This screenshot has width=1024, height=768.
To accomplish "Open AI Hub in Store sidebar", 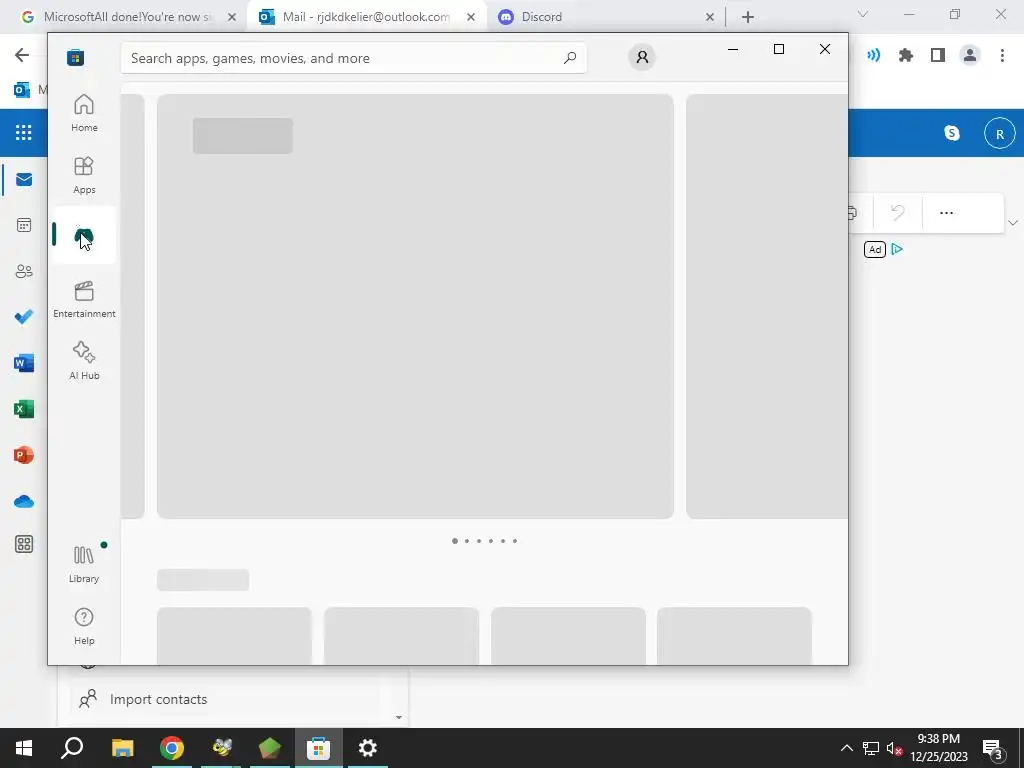I will pos(84,360).
